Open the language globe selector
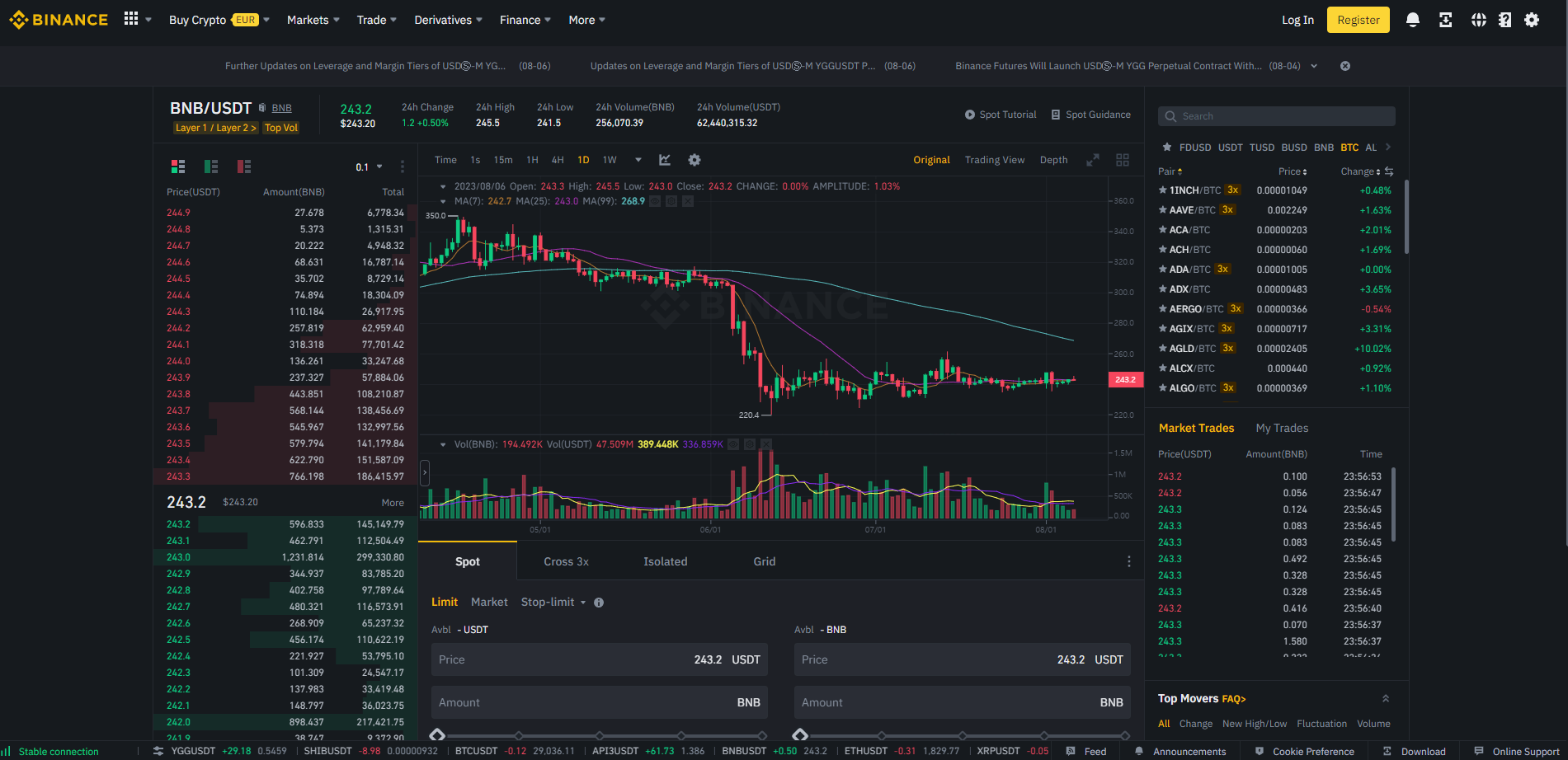 [1479, 20]
